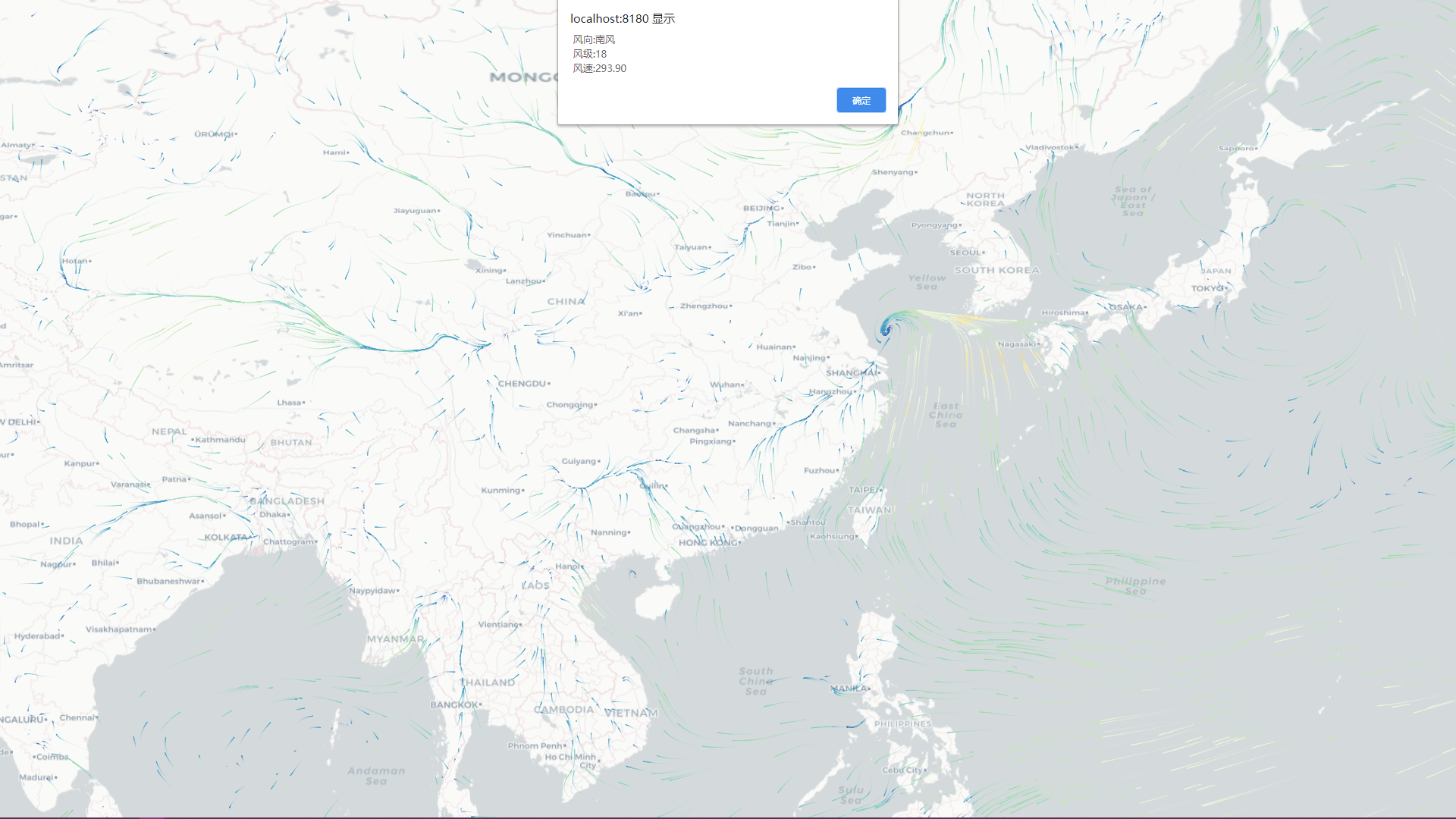Image resolution: width=1456 pixels, height=819 pixels.
Task: Click the Guiyang city label
Action: point(581,461)
